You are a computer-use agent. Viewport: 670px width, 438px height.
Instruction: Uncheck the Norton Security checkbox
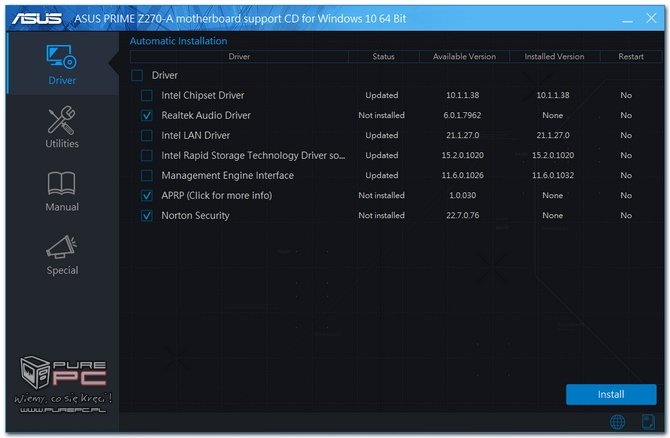pyautogui.click(x=147, y=215)
